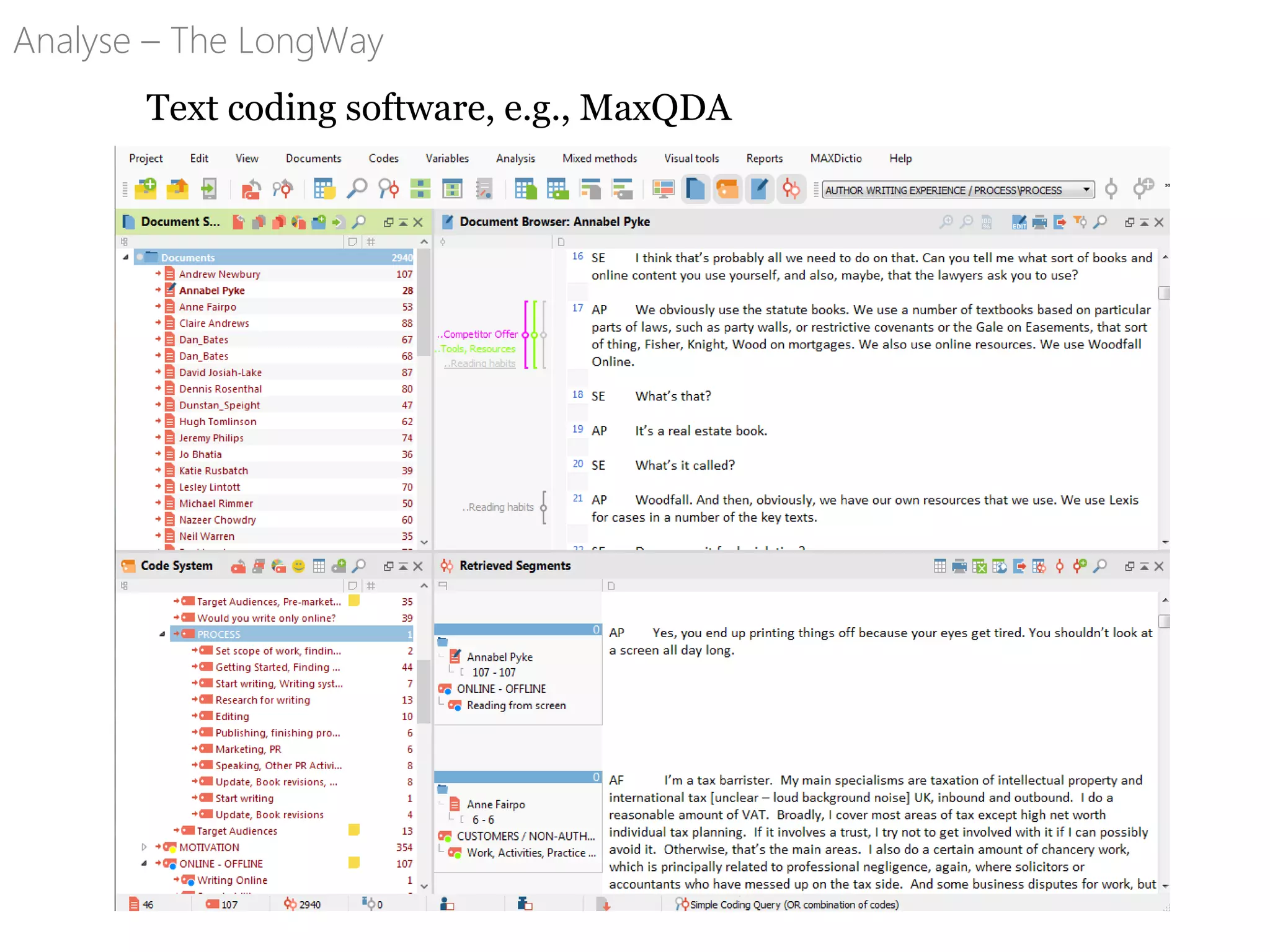
Task: Click activation arrow beside Jo Bhatia
Action: (x=158, y=454)
